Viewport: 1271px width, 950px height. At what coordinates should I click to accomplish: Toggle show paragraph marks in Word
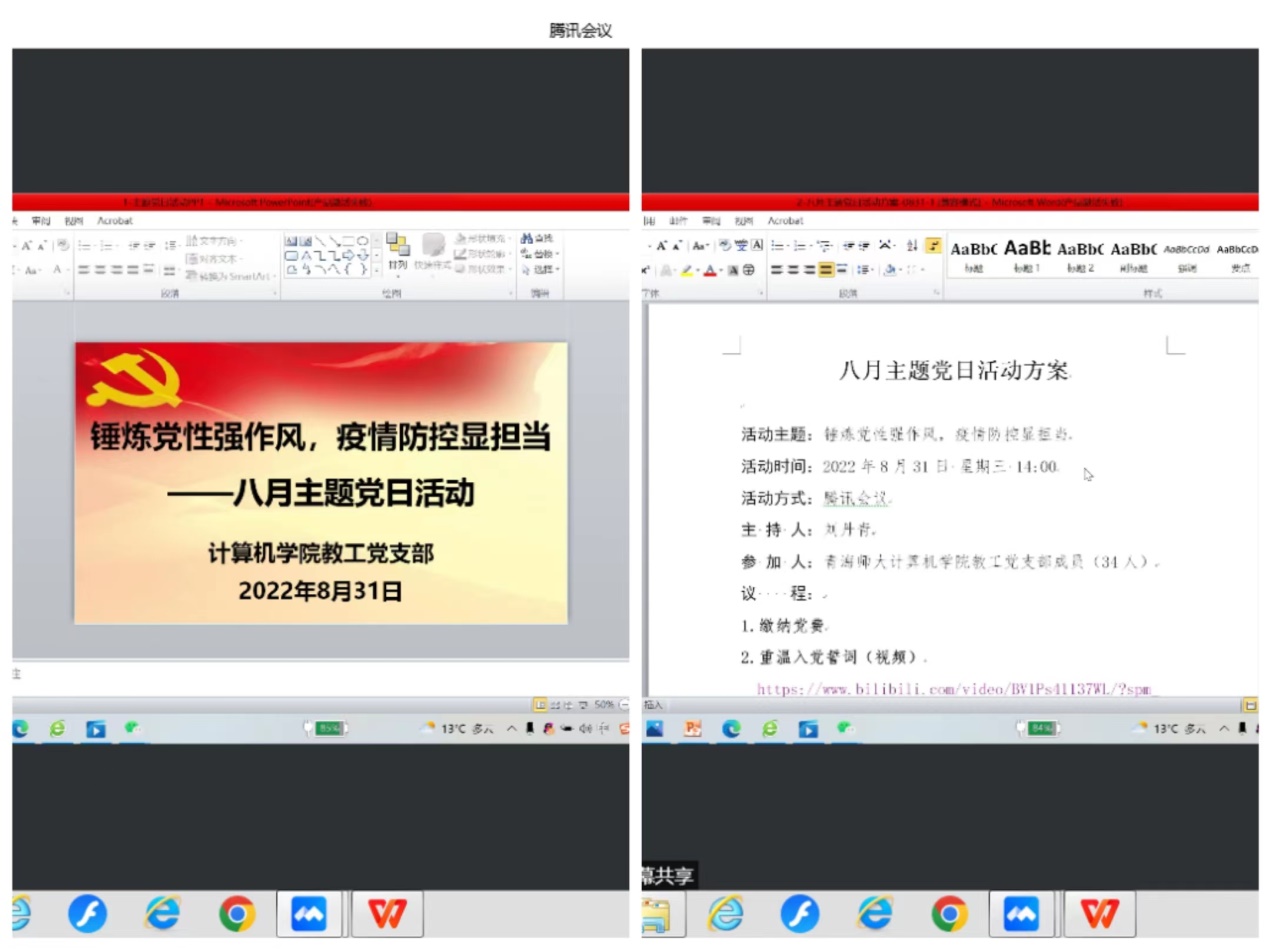933,246
